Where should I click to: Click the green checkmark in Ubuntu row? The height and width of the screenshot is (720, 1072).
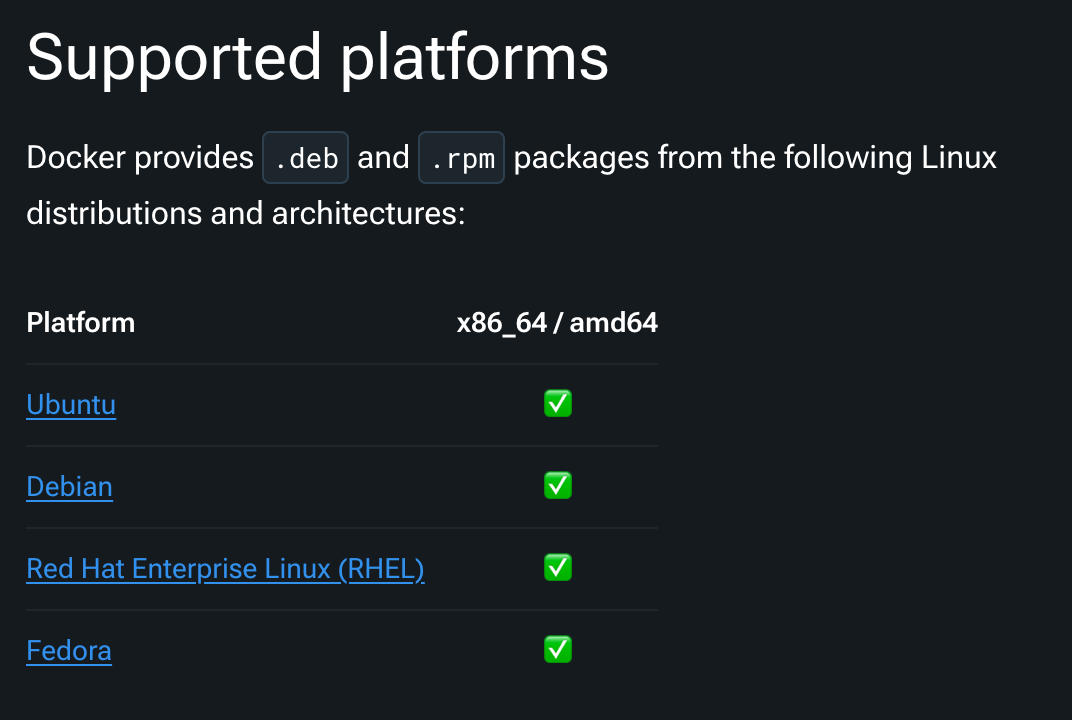[558, 403]
